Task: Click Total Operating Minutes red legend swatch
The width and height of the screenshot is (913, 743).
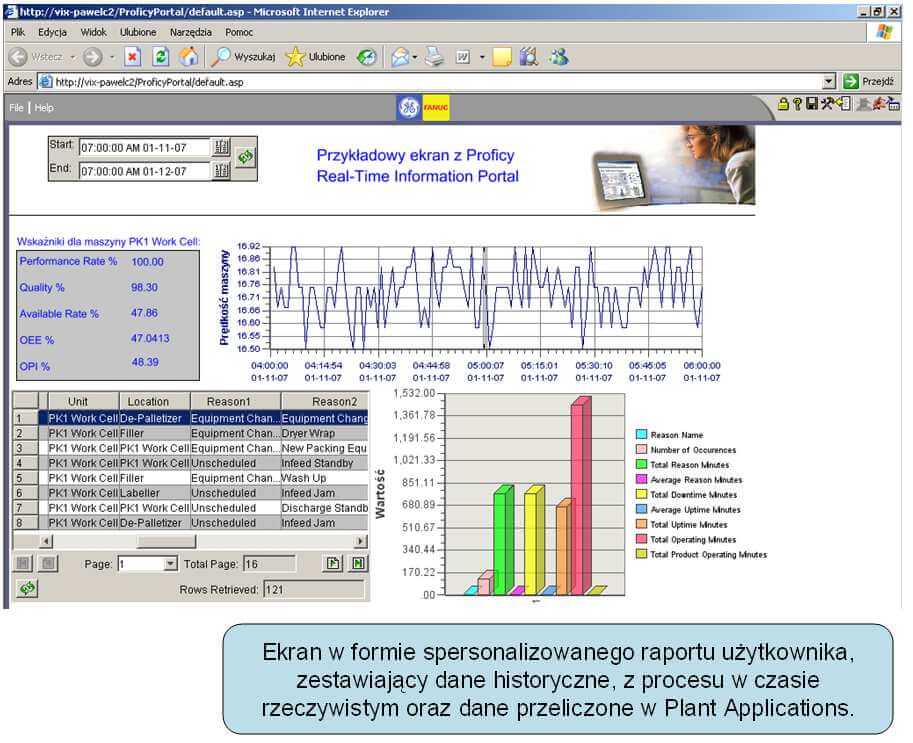Action: (642, 539)
